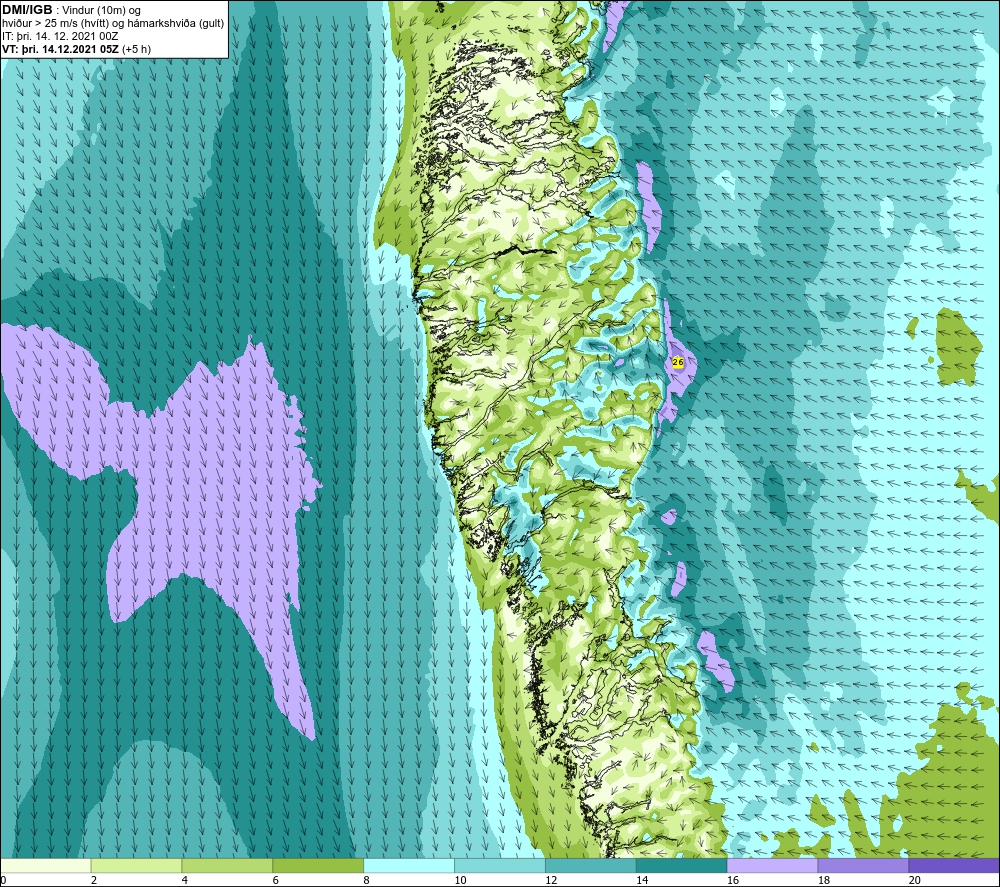
Task: Click the scale label 20
Action: tap(914, 880)
